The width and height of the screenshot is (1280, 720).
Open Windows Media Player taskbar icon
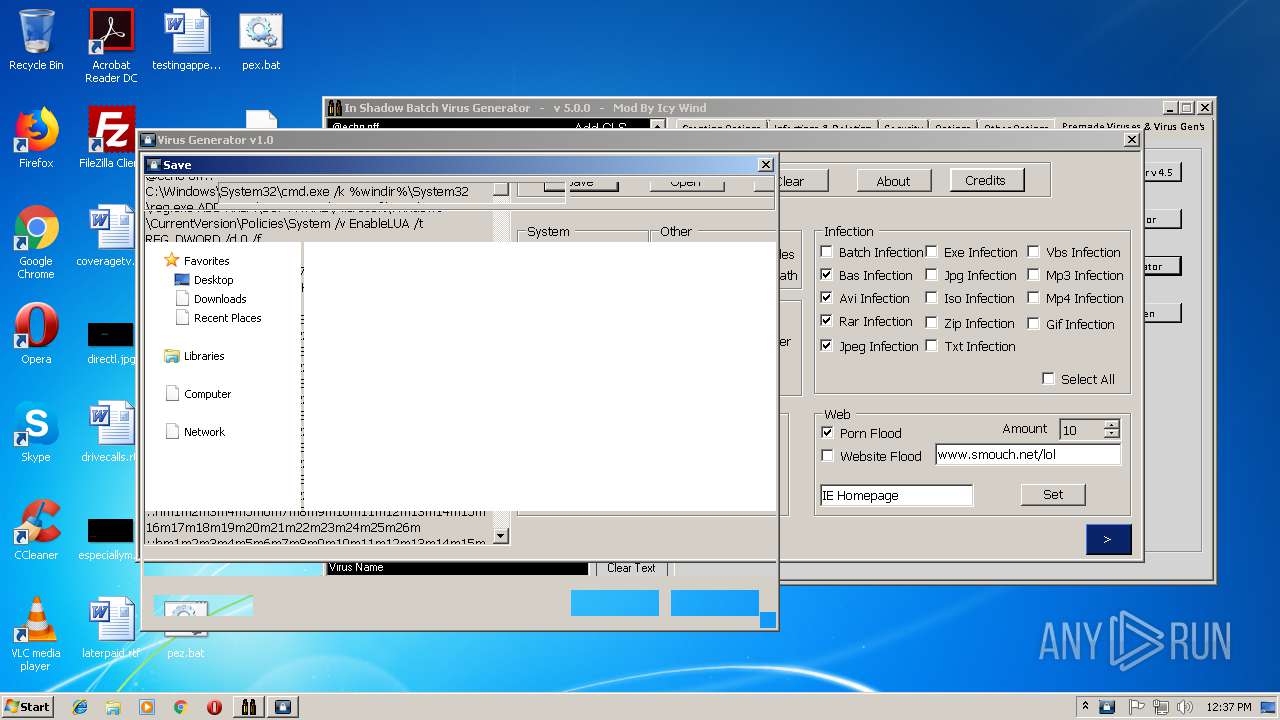(147, 707)
